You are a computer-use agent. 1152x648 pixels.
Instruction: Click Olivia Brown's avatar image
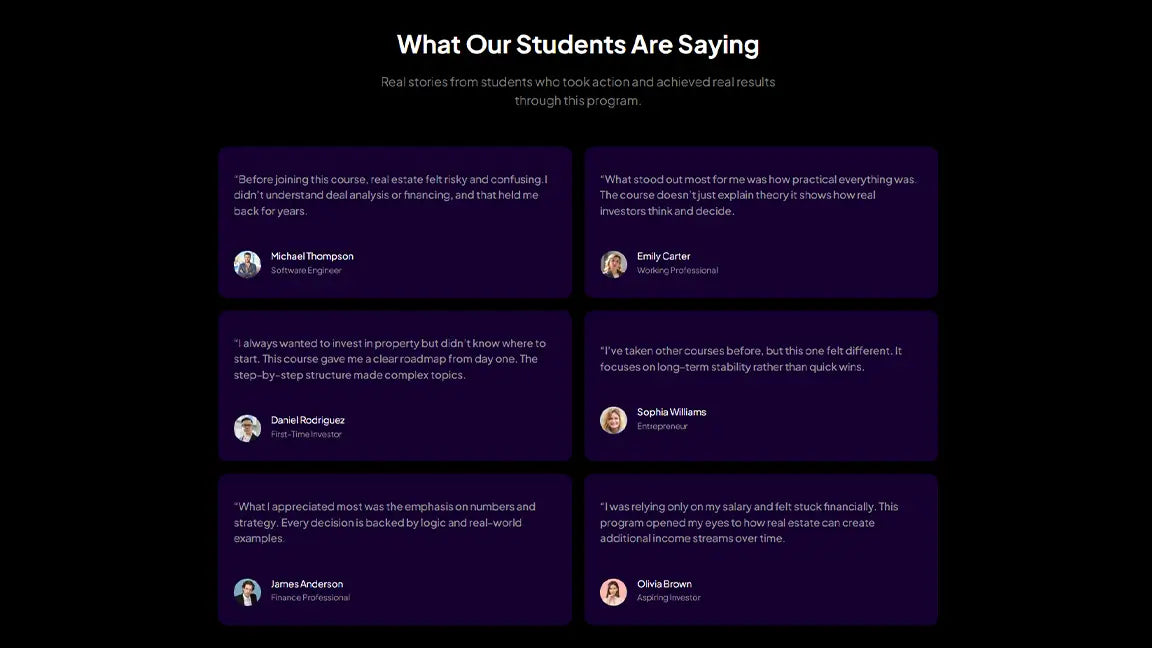[x=613, y=591]
